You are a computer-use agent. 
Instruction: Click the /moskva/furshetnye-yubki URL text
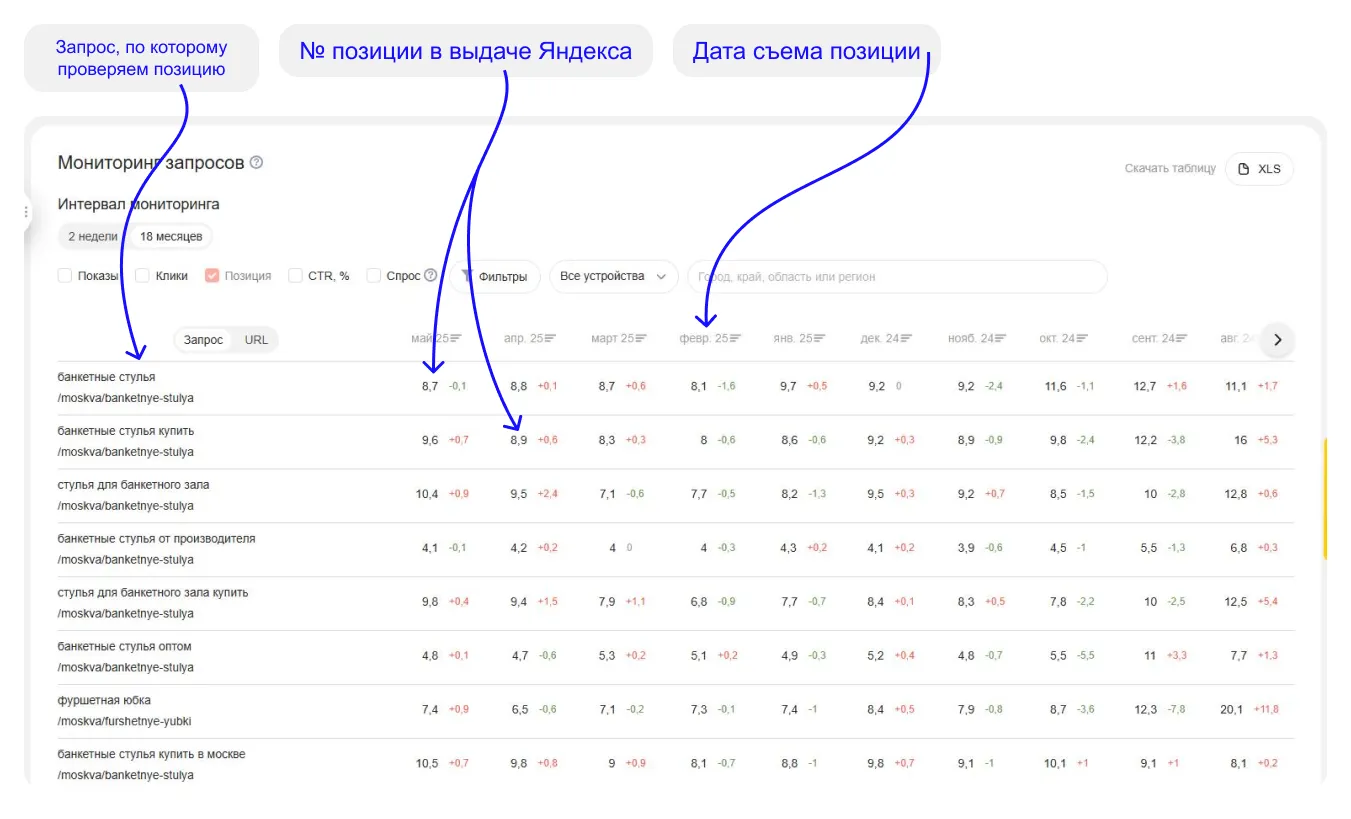(124, 721)
